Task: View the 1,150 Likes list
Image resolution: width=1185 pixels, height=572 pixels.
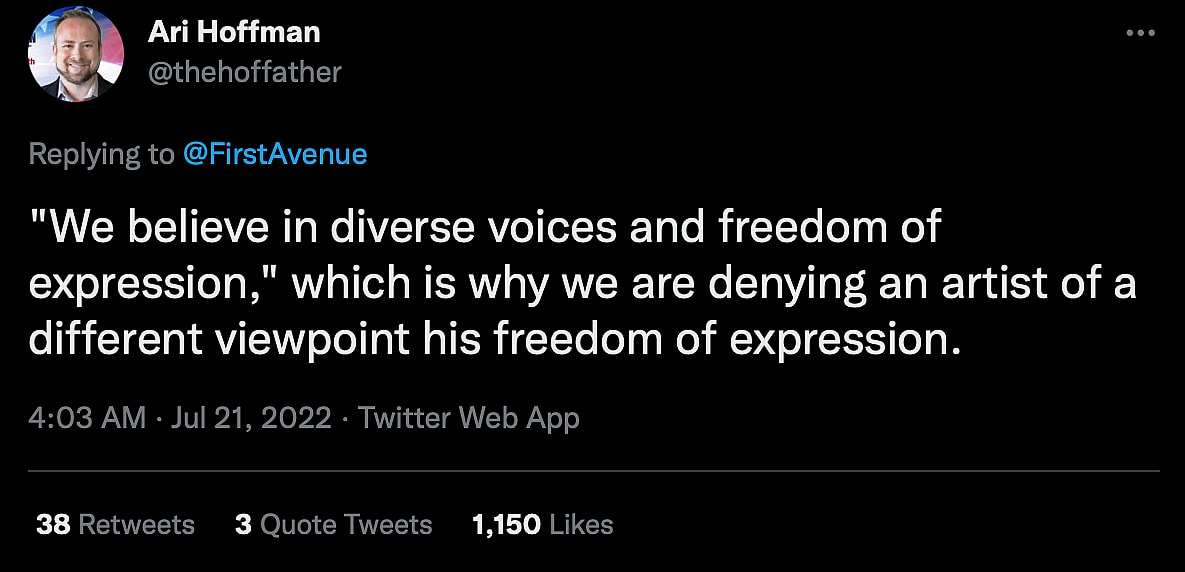Action: (542, 524)
